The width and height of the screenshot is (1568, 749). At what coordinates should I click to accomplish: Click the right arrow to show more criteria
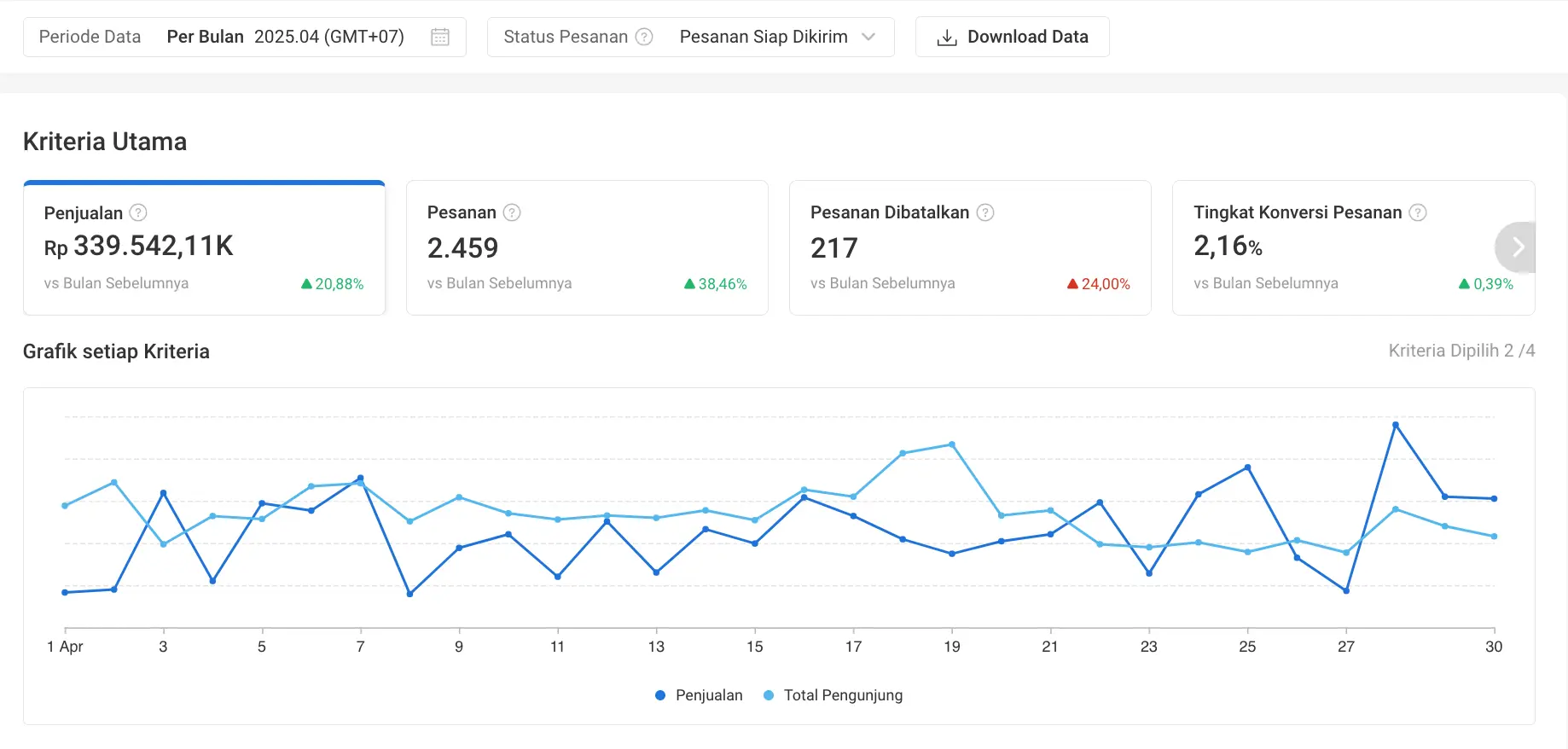click(x=1517, y=247)
